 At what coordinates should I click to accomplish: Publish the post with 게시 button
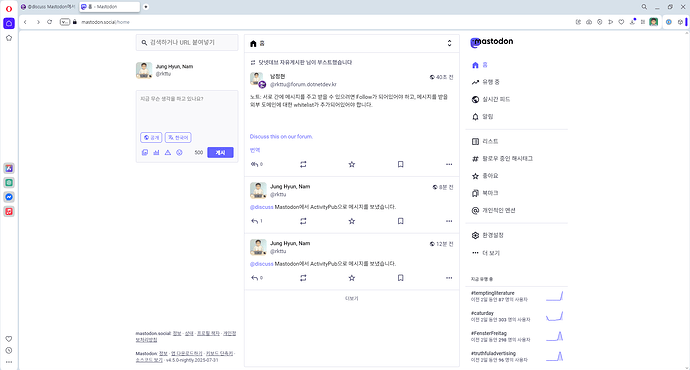click(x=220, y=152)
